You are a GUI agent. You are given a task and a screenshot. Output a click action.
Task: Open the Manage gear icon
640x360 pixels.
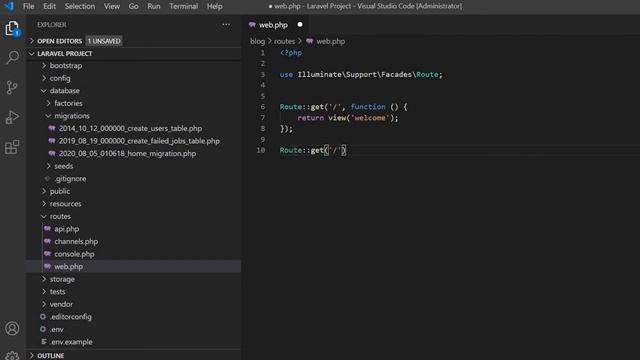tap(12, 356)
